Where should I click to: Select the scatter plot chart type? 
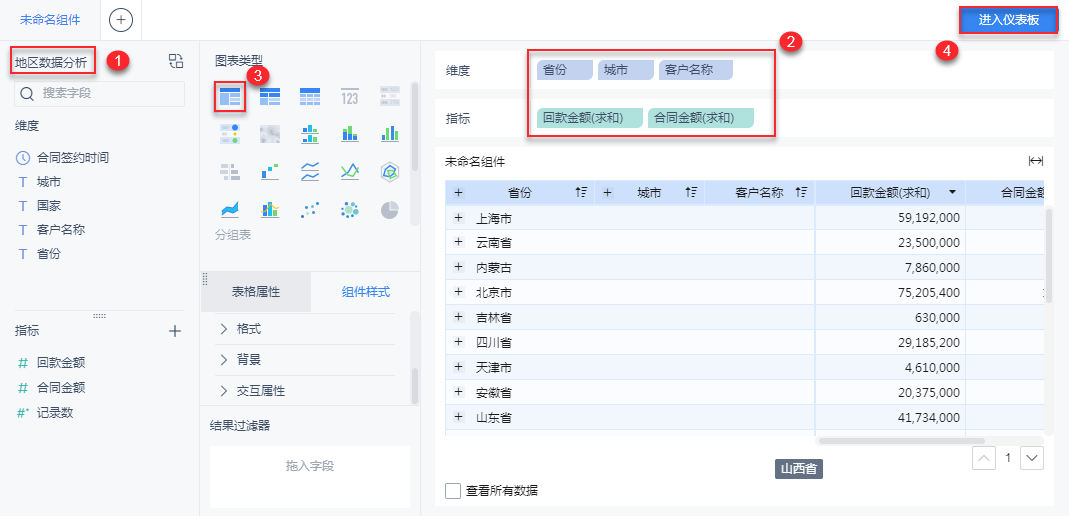click(310, 210)
